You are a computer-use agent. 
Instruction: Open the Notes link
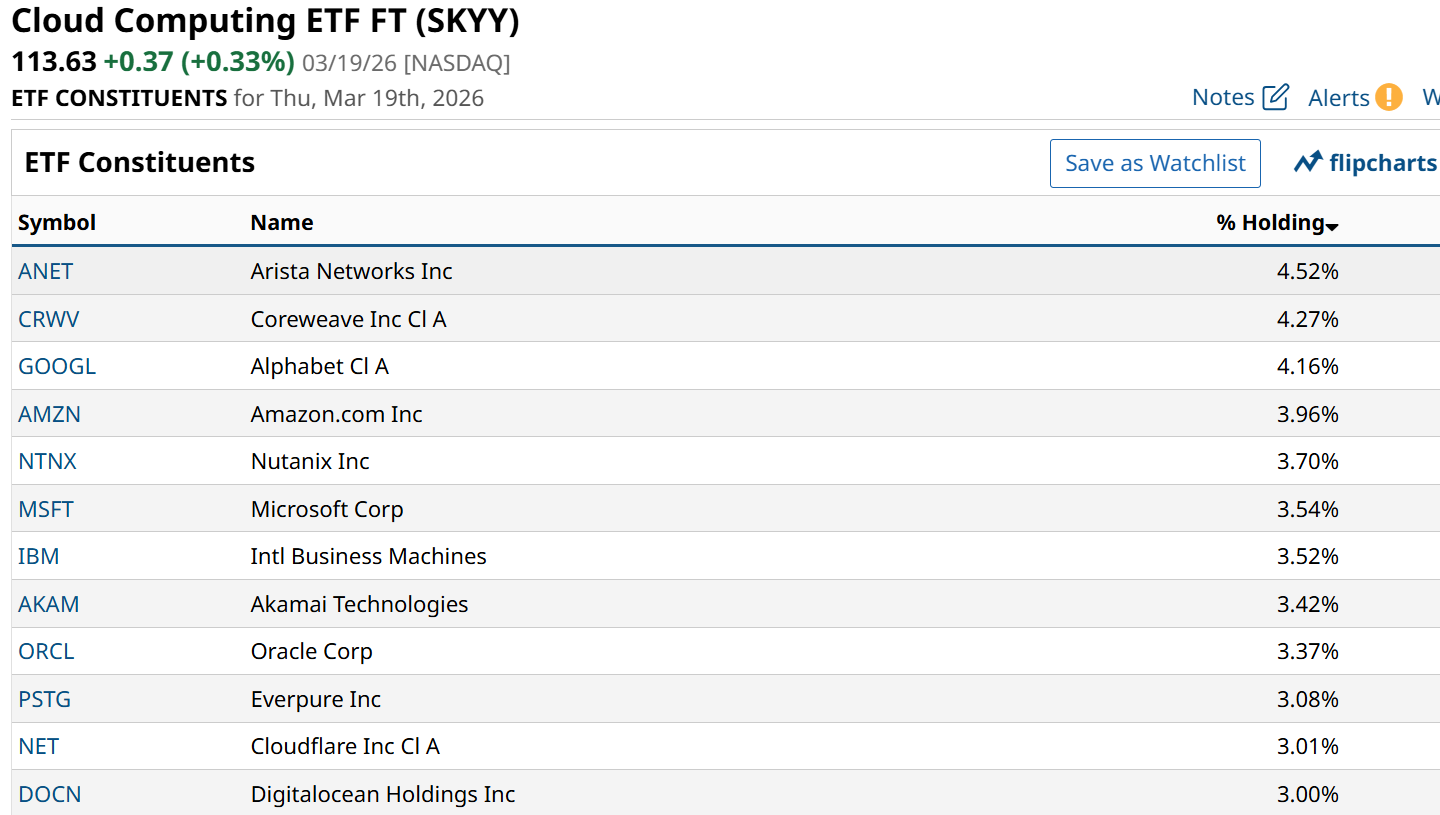tap(1223, 97)
